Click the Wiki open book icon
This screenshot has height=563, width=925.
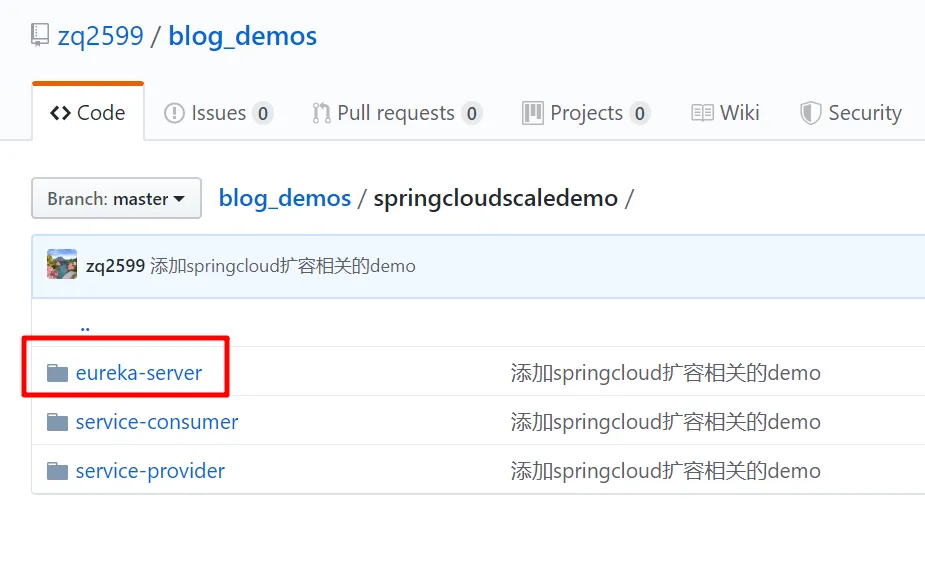tap(702, 113)
